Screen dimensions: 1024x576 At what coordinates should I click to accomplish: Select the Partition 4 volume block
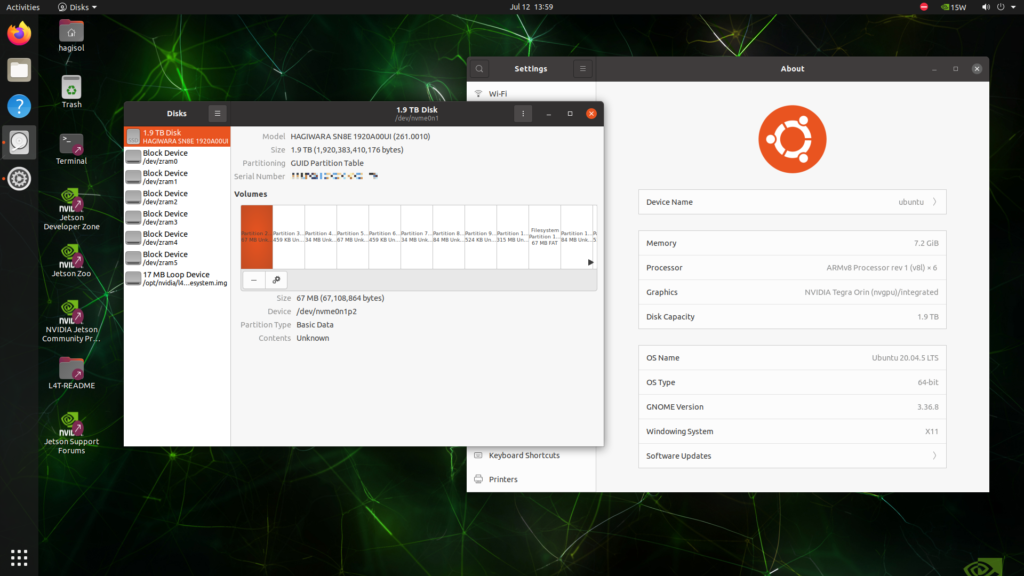(x=321, y=237)
